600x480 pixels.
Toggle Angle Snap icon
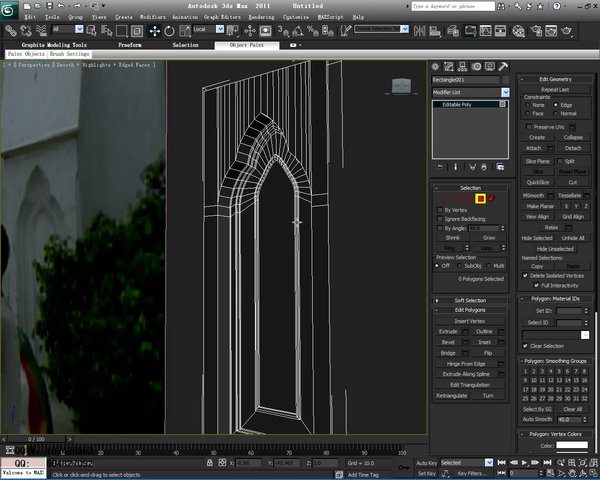pyautogui.click(x=297, y=31)
